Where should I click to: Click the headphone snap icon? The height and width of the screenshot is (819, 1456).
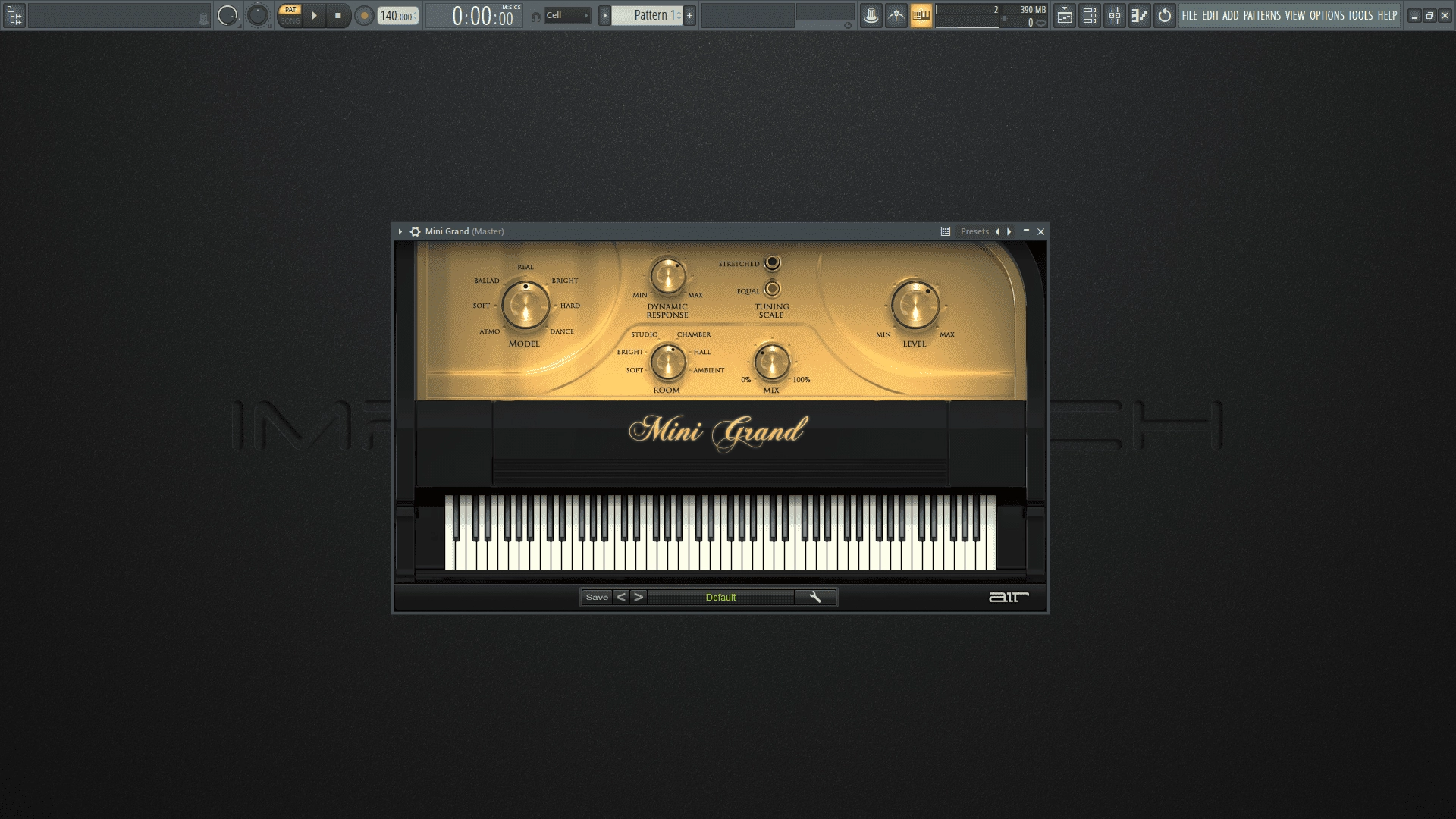536,16
